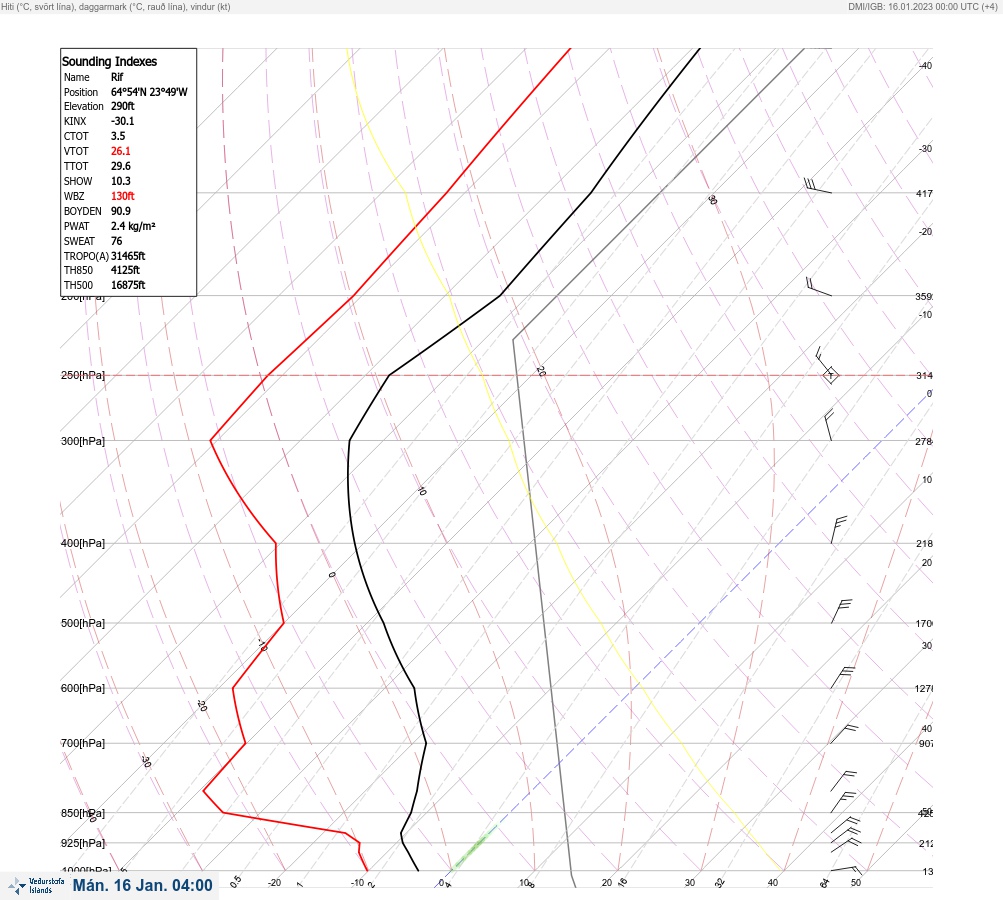Click the red VTOT value 26.1
Image resolution: width=1003 pixels, height=900 pixels.
point(120,151)
